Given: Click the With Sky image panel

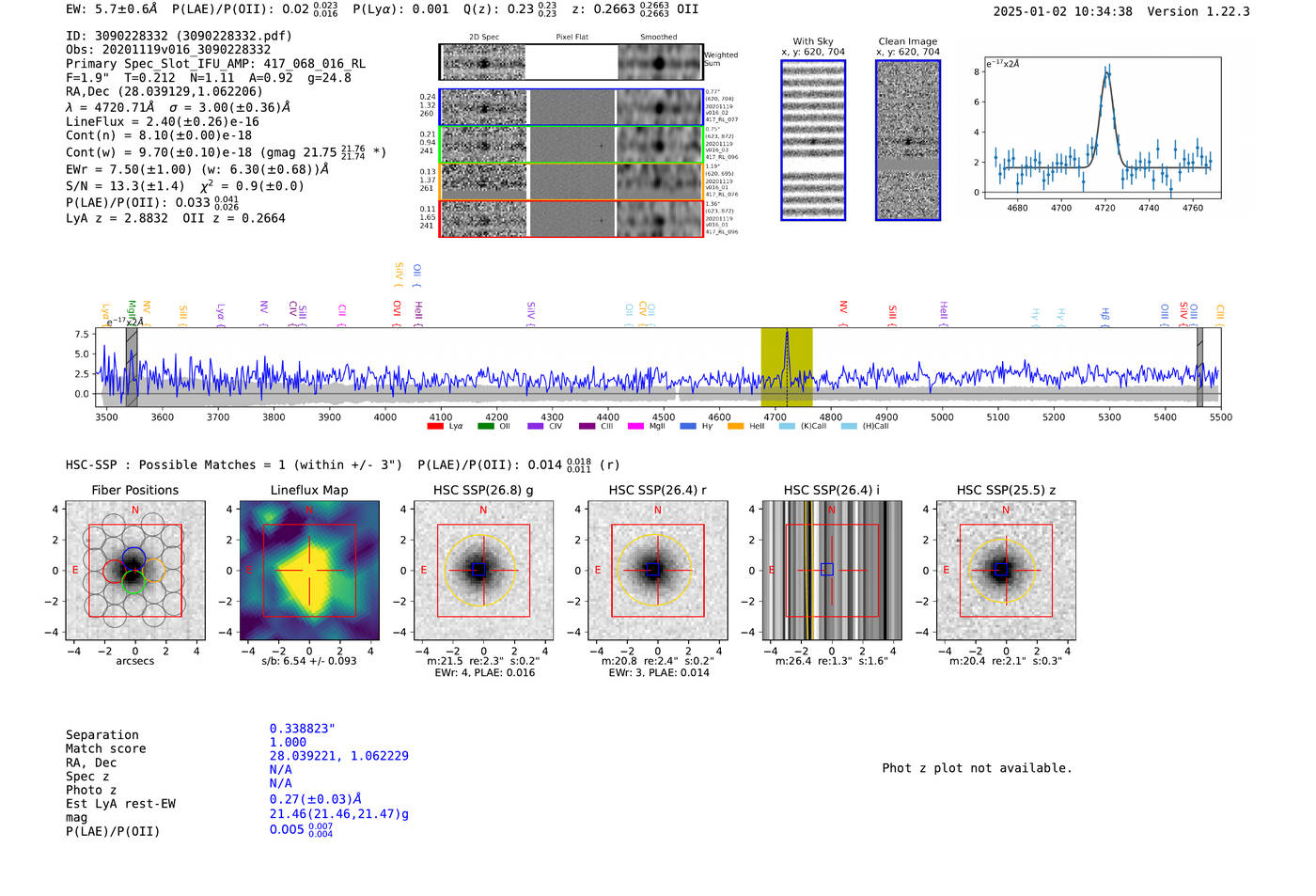Looking at the screenshot, I should click(x=813, y=140).
